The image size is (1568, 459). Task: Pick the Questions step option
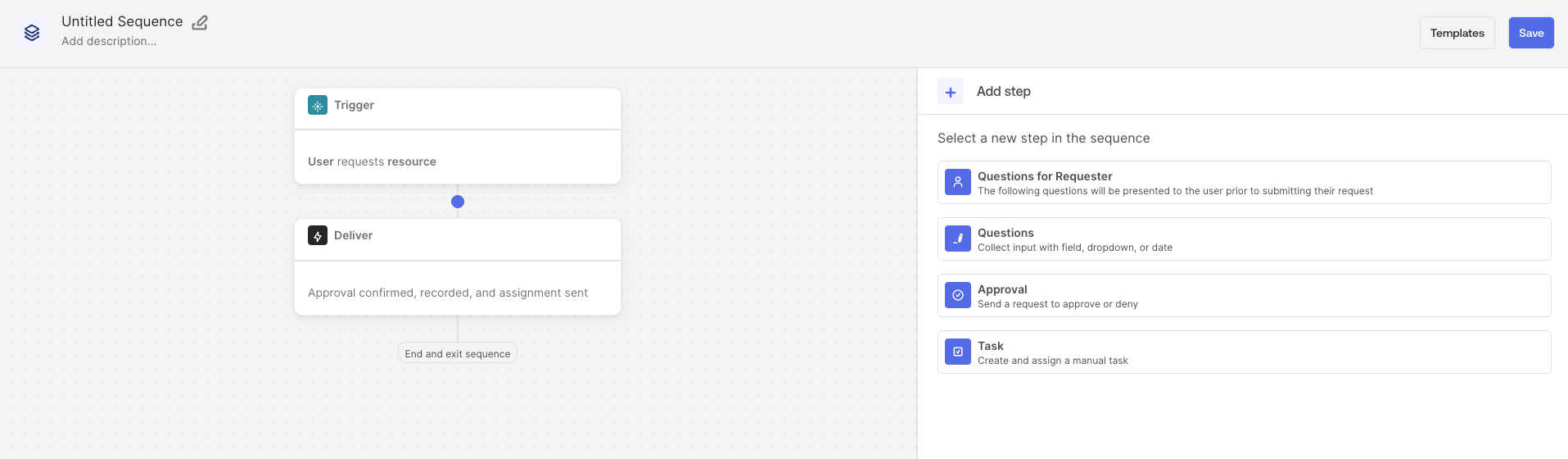pyautogui.click(x=1244, y=239)
